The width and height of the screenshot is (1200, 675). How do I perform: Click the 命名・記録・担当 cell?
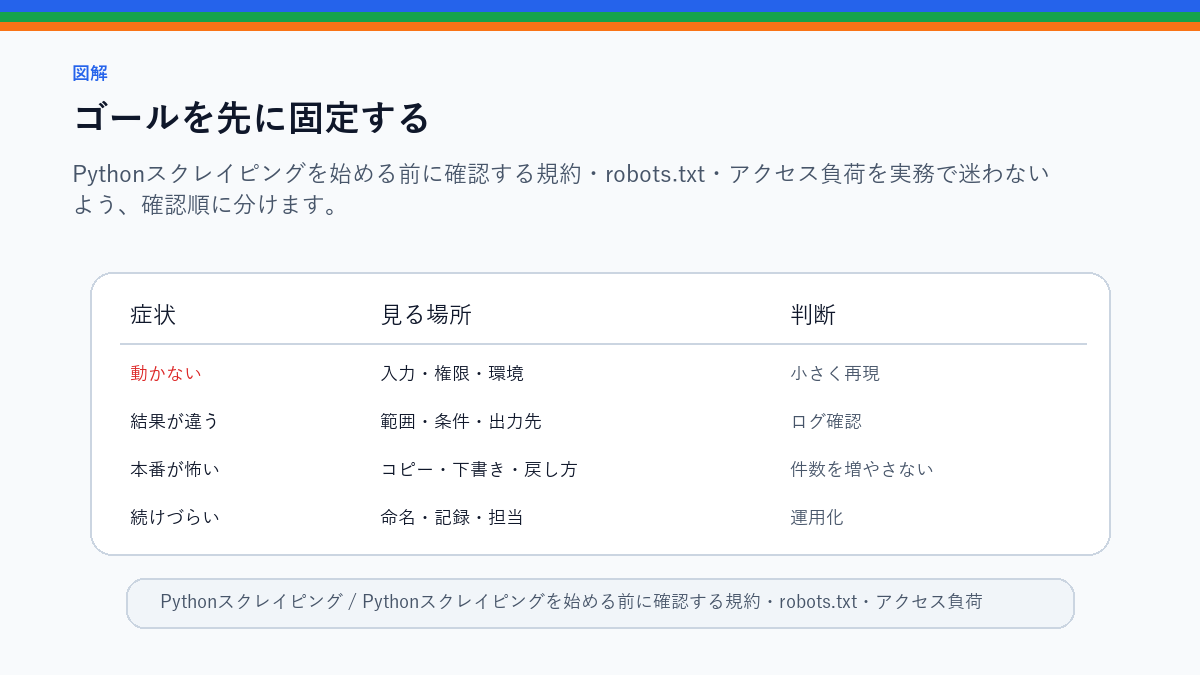pos(452,517)
